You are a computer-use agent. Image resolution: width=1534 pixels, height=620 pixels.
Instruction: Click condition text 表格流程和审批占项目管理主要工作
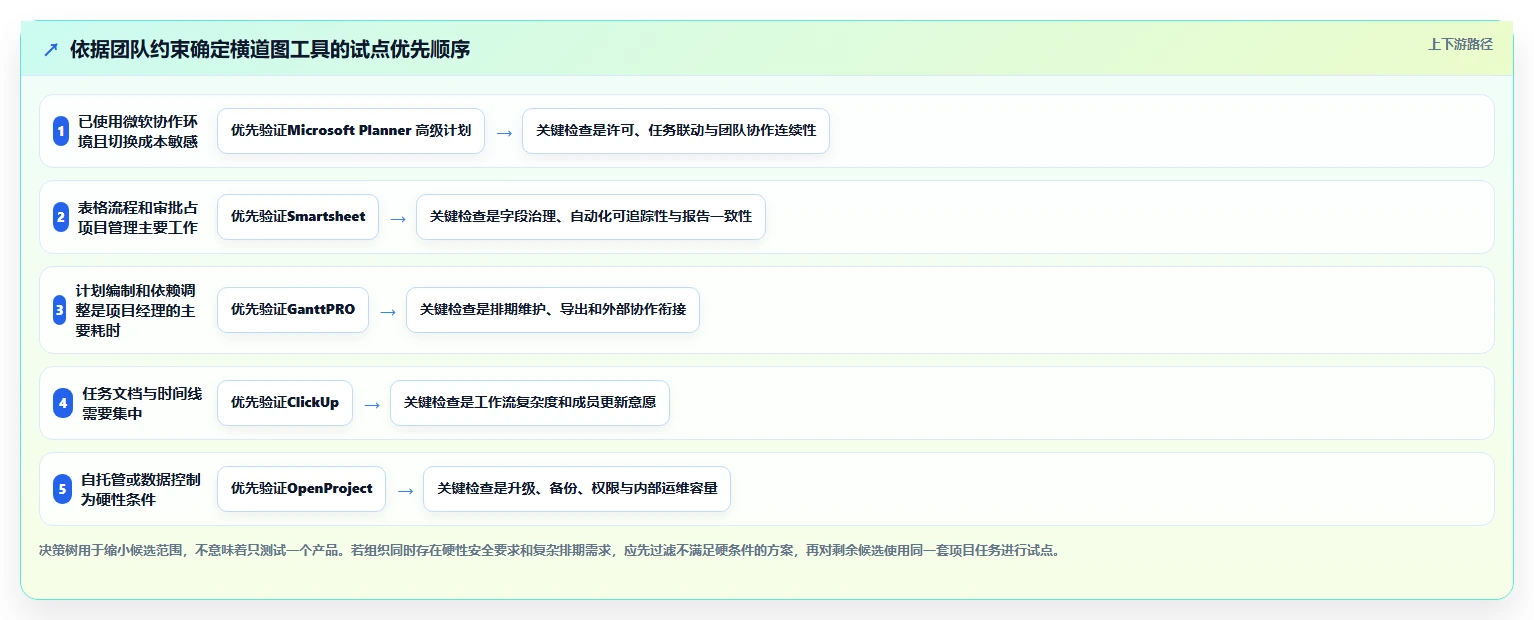(138, 217)
